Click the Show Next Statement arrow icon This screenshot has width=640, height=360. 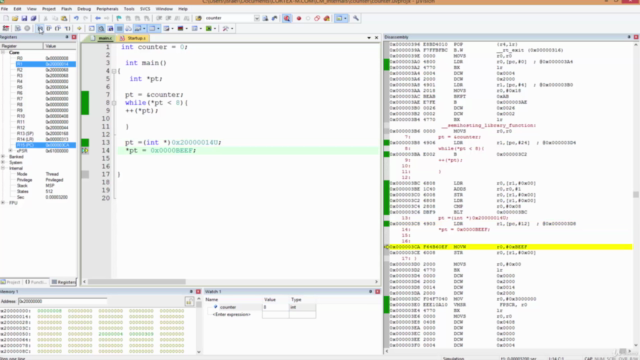coord(79,29)
